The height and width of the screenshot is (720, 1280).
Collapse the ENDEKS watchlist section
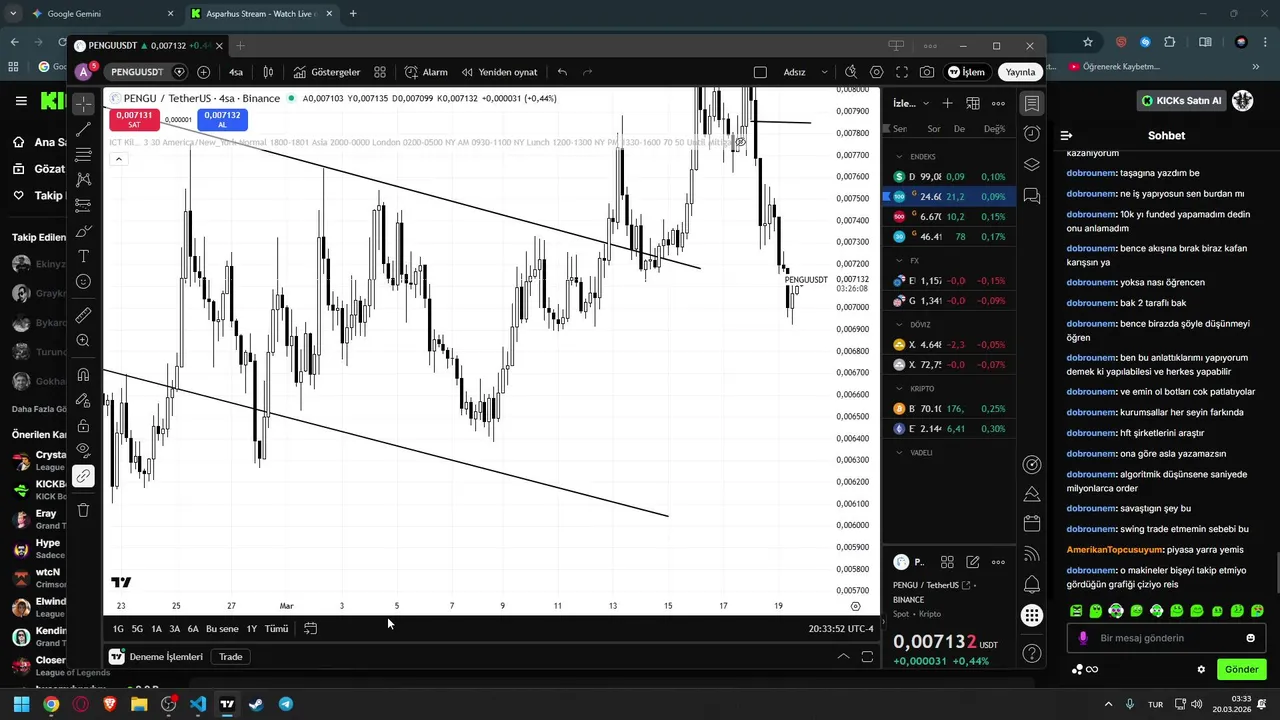(900, 157)
